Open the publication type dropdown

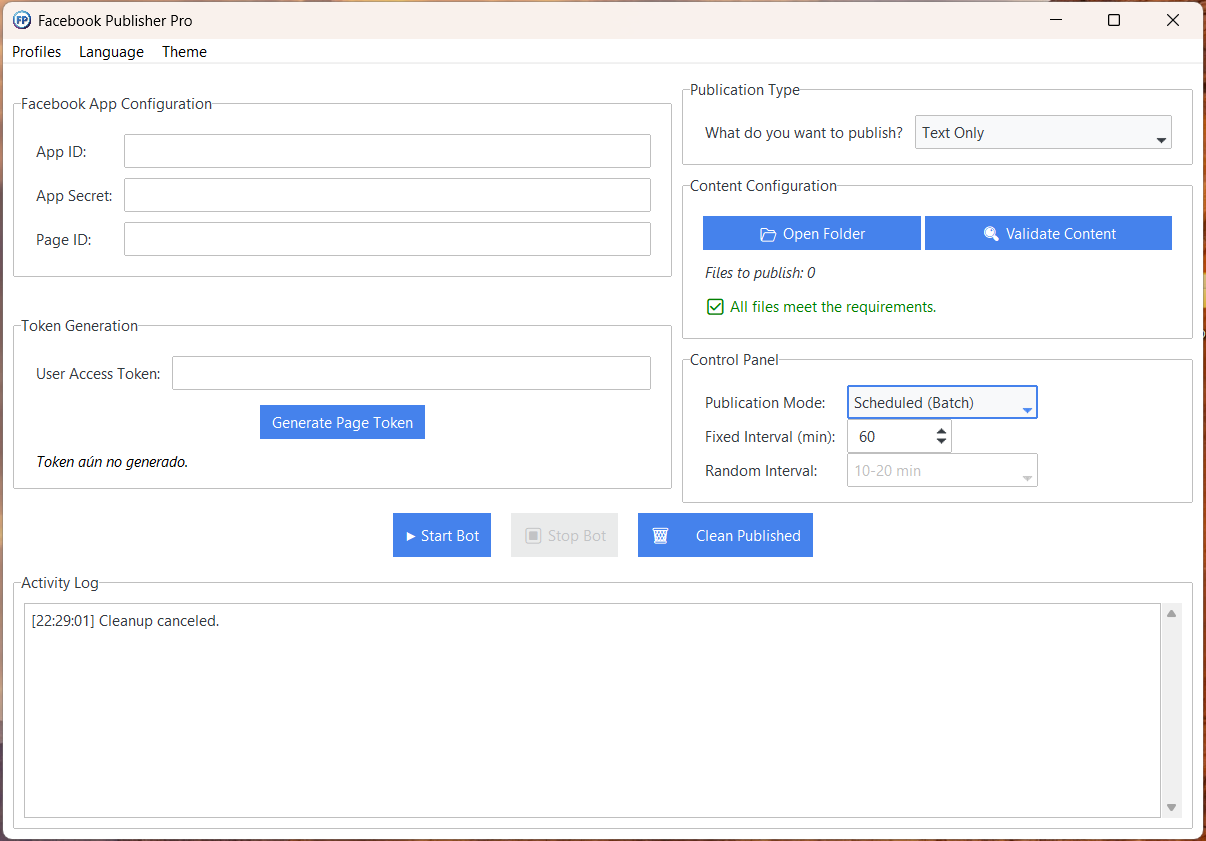[x=1043, y=133]
